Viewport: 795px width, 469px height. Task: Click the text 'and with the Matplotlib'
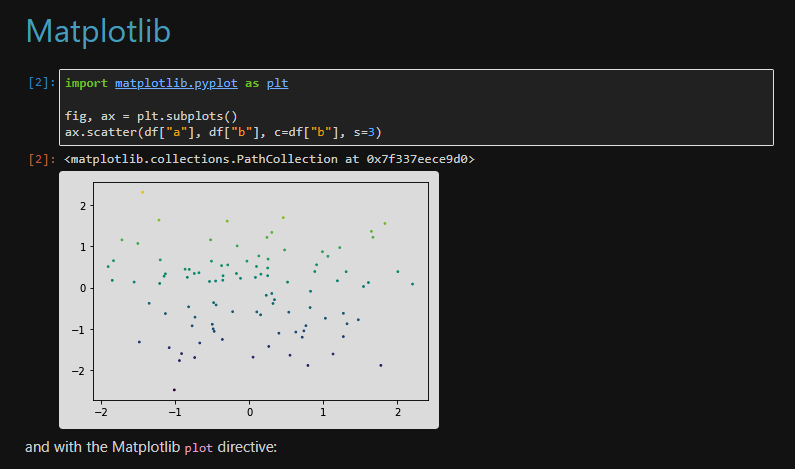click(102, 447)
